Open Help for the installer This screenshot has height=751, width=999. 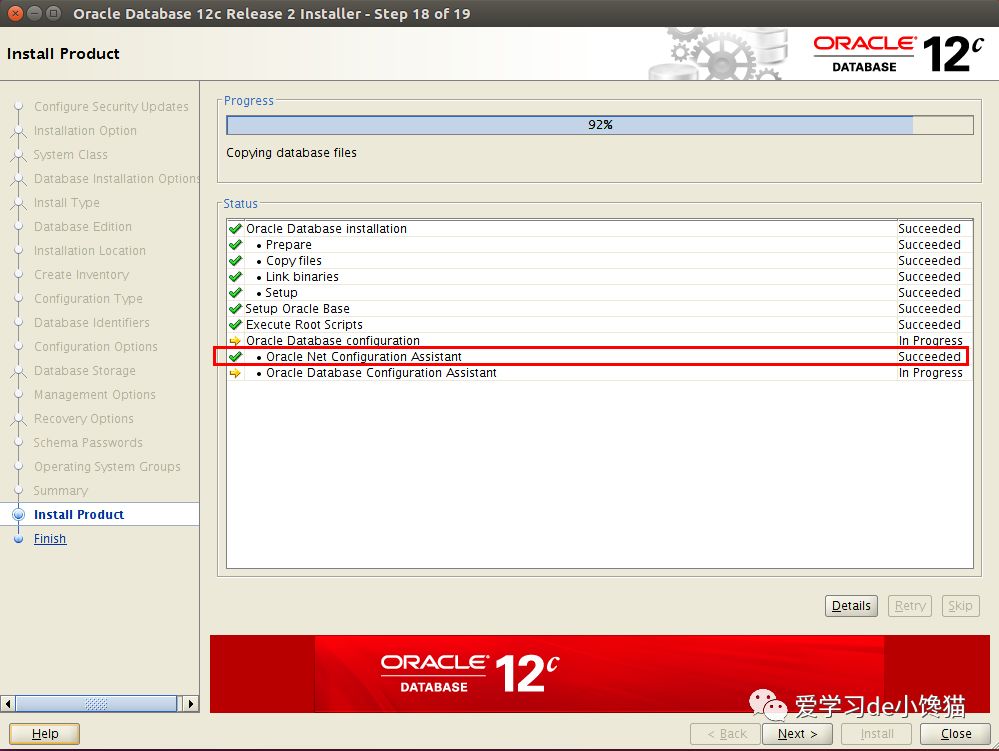click(45, 734)
